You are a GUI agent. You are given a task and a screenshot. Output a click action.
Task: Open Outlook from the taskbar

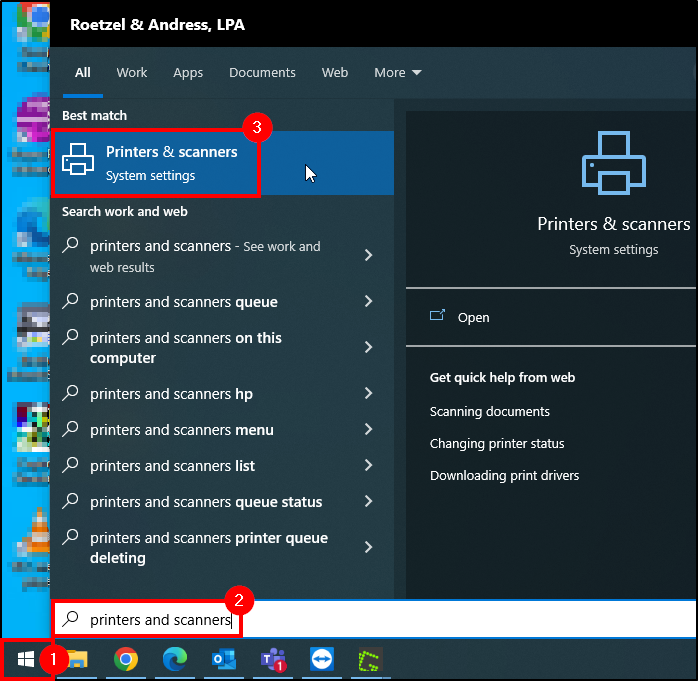point(222,659)
